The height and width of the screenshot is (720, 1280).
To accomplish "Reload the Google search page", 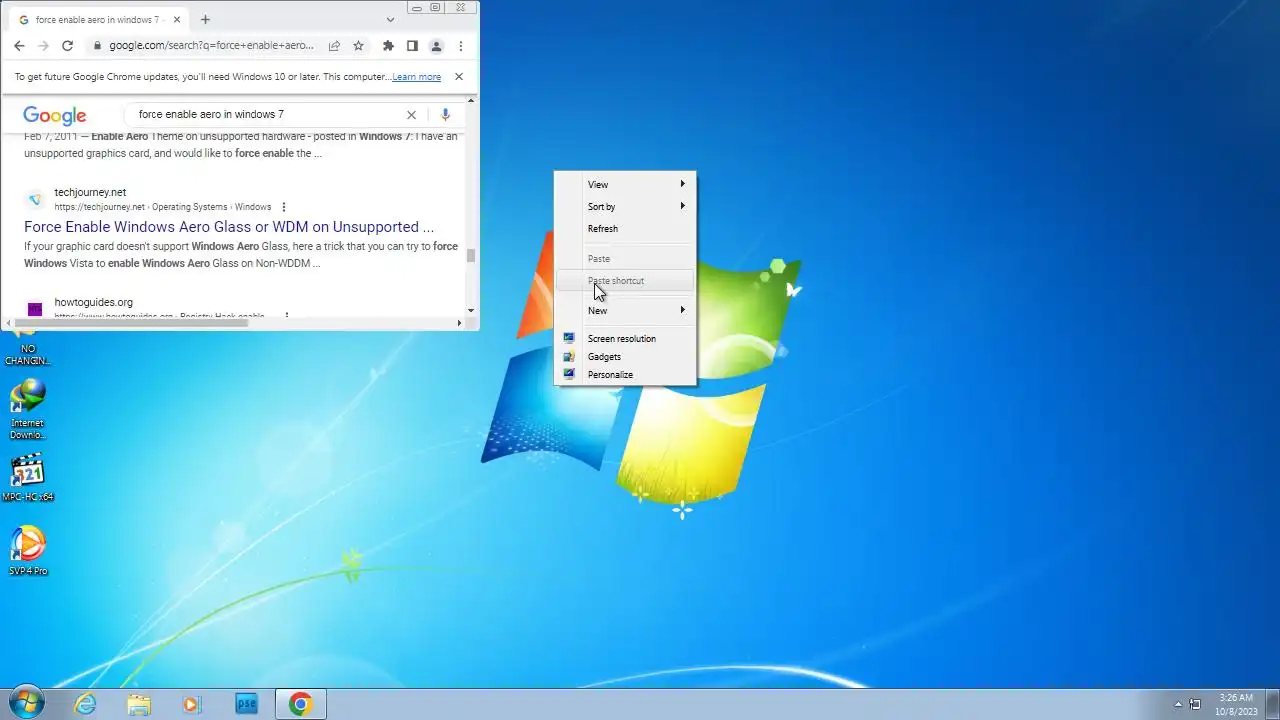I will [67, 46].
